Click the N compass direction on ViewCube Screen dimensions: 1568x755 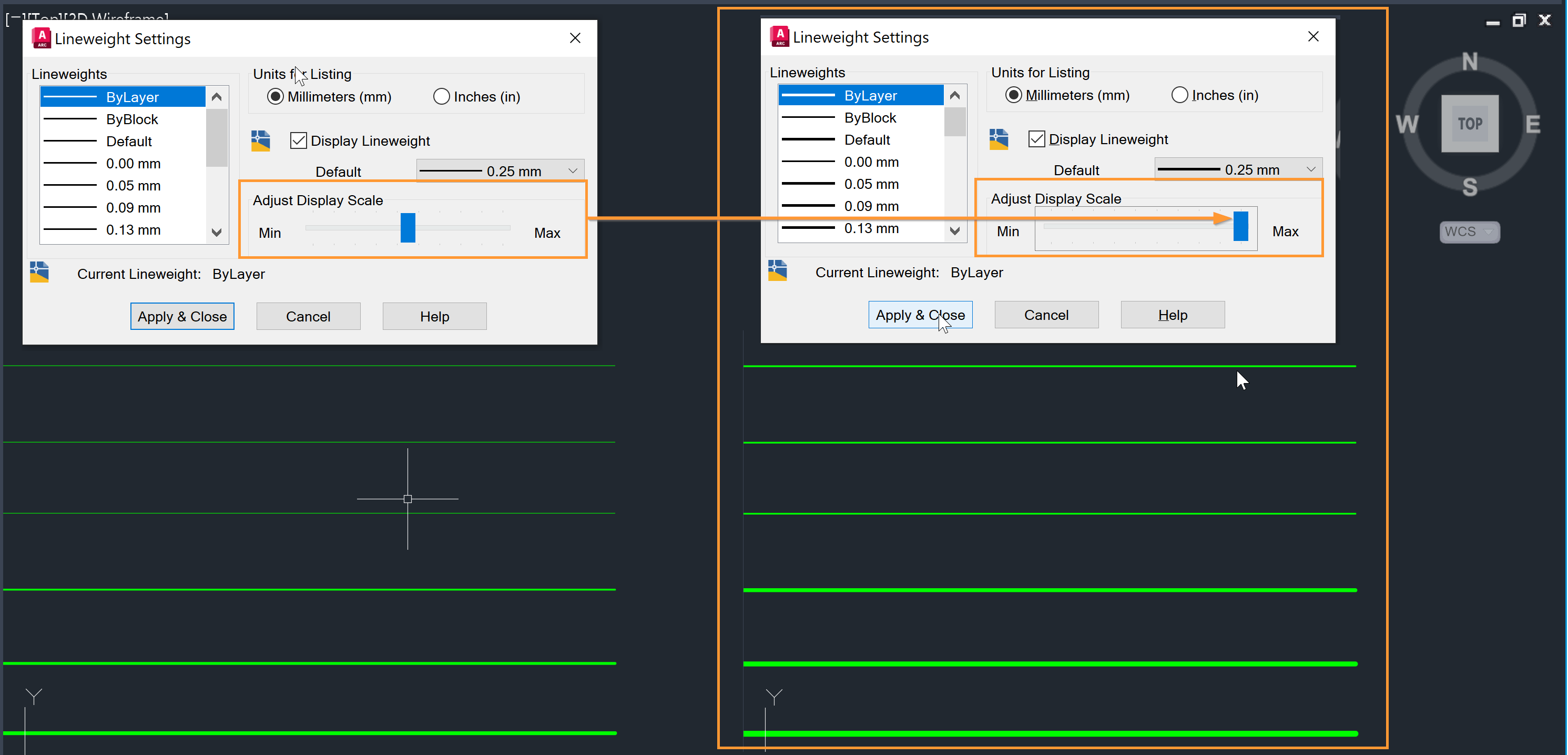tap(1469, 62)
